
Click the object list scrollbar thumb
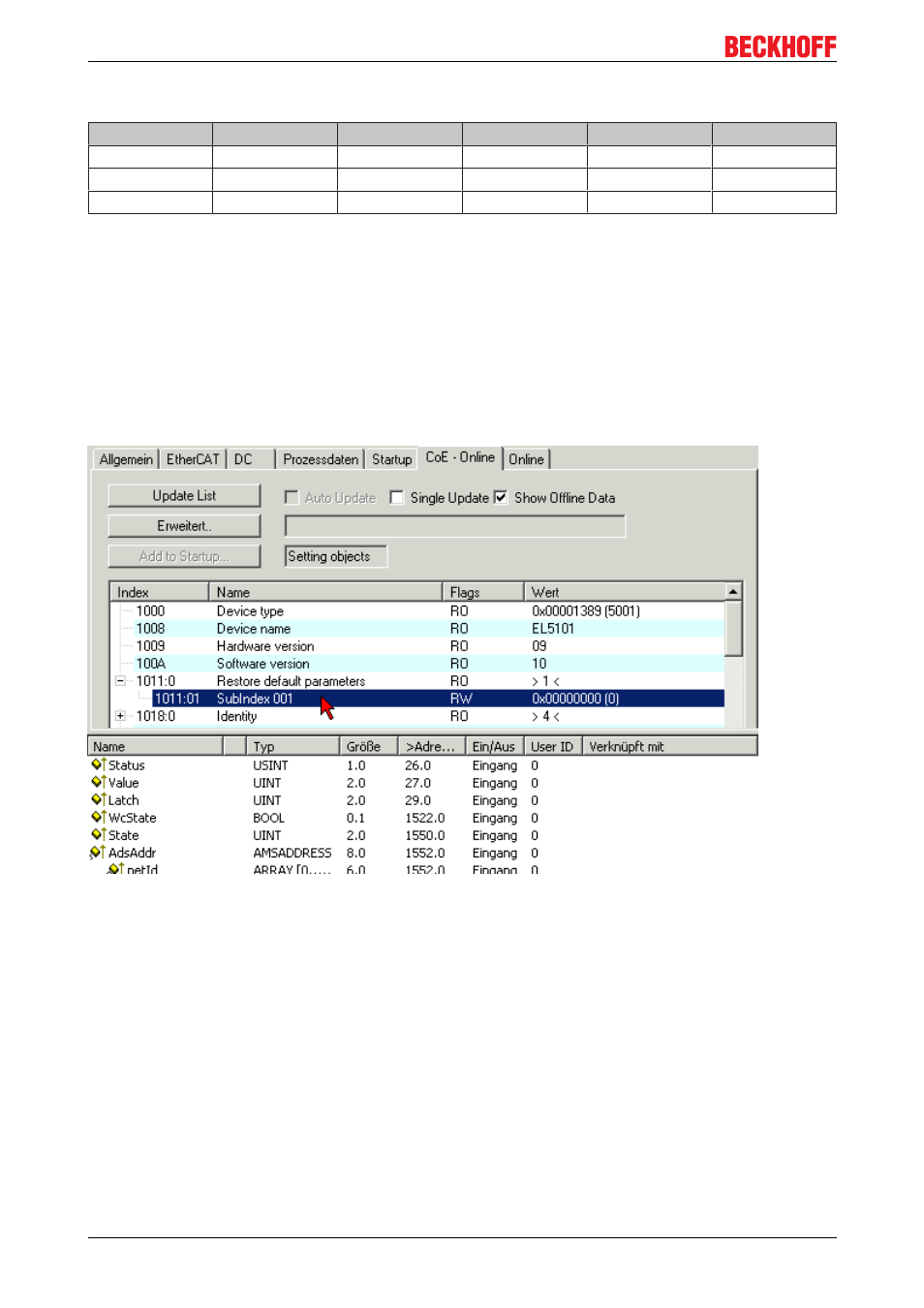click(x=734, y=630)
